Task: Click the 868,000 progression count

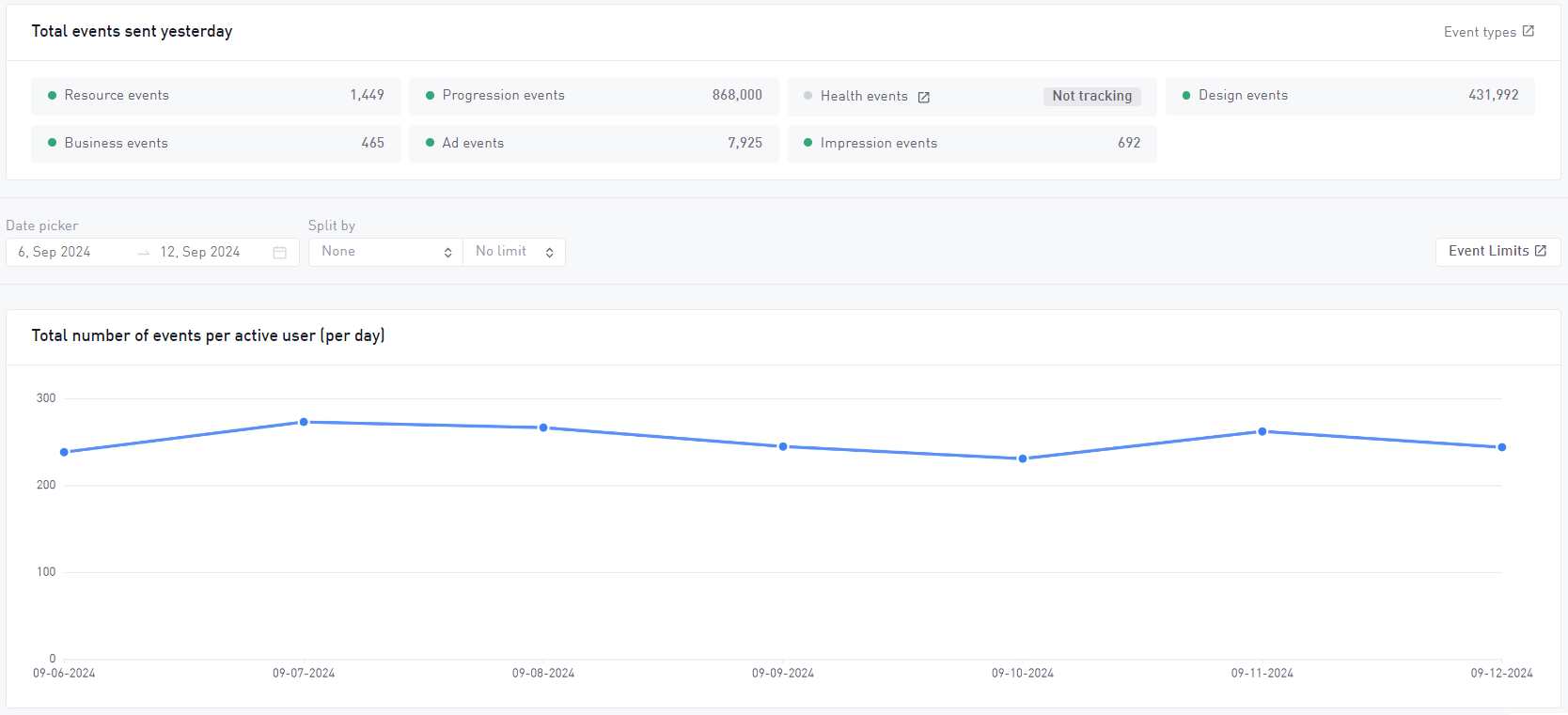Action: (x=737, y=95)
